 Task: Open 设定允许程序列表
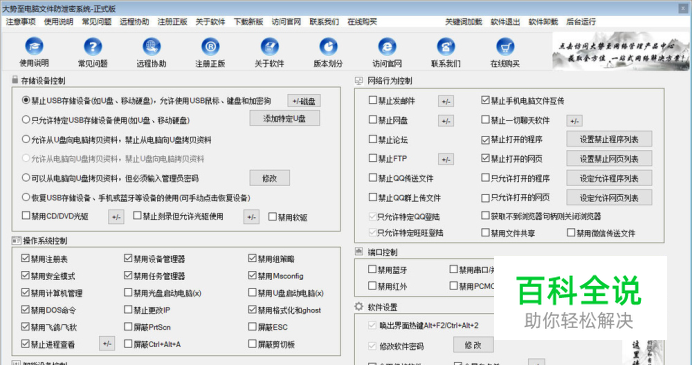(609, 178)
